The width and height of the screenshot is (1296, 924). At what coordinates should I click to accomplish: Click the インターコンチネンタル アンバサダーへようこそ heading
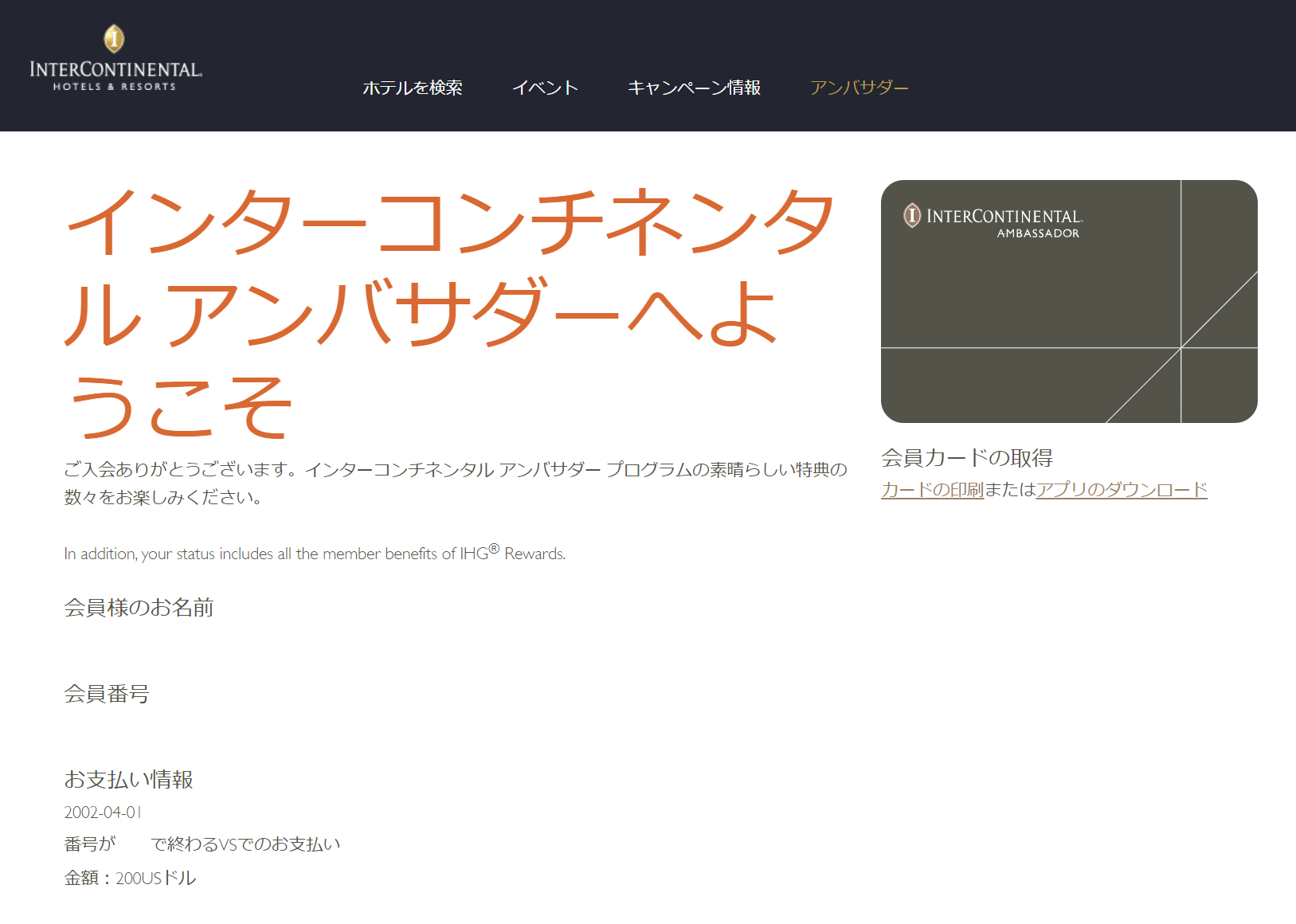(x=450, y=312)
